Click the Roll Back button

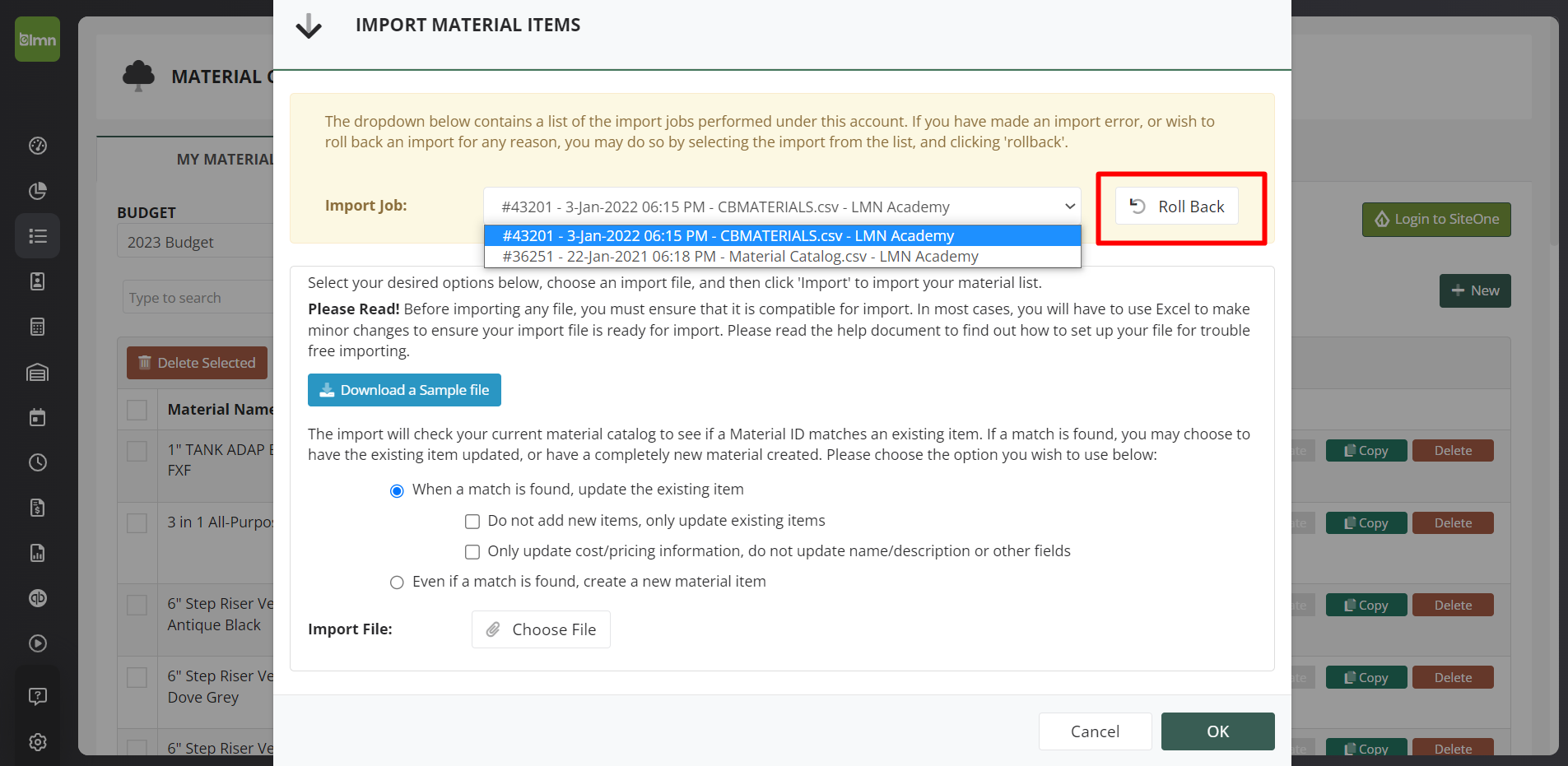[x=1177, y=207]
